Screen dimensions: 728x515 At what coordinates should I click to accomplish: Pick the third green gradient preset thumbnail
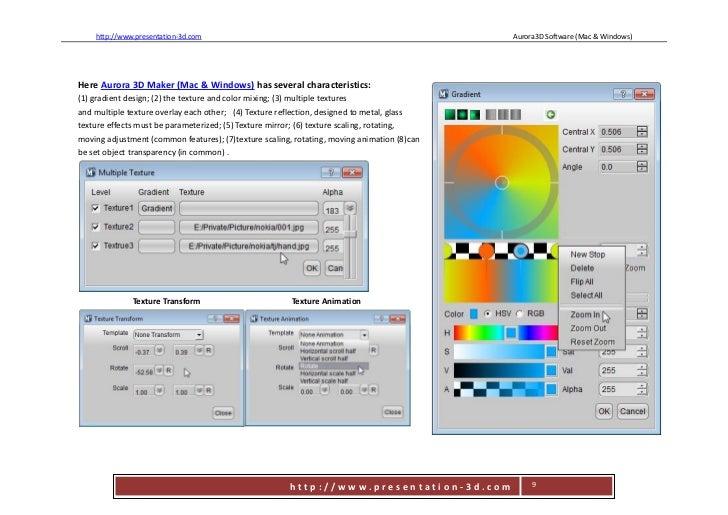pos(475,114)
